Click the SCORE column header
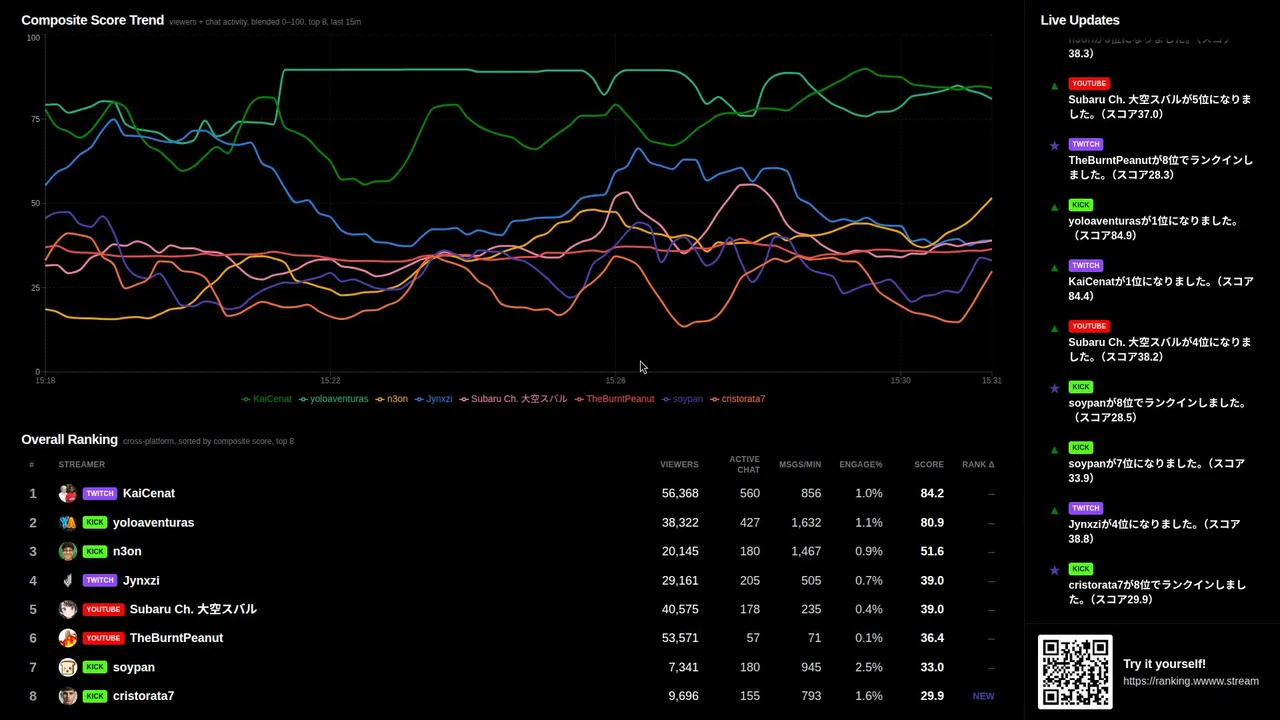The height and width of the screenshot is (720, 1280). pyautogui.click(x=929, y=464)
